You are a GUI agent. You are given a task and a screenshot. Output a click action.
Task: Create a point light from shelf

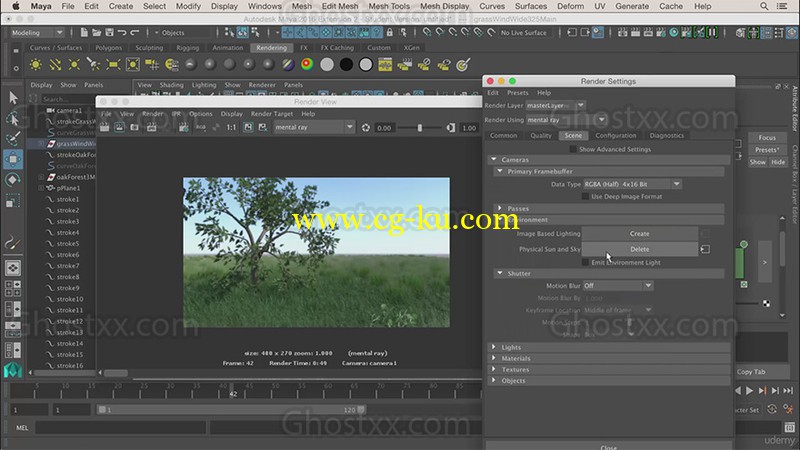[x=74, y=65]
